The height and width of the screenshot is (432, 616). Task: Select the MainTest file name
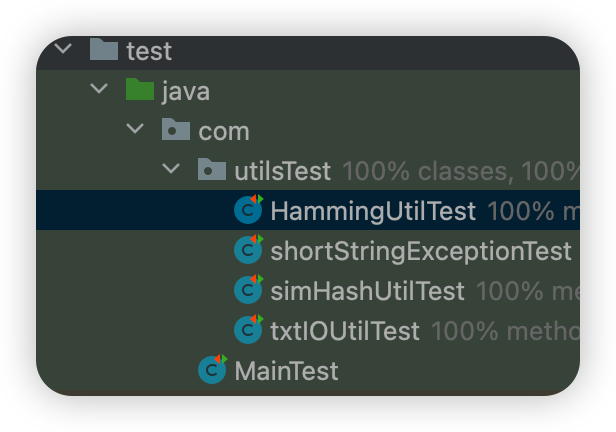point(286,371)
